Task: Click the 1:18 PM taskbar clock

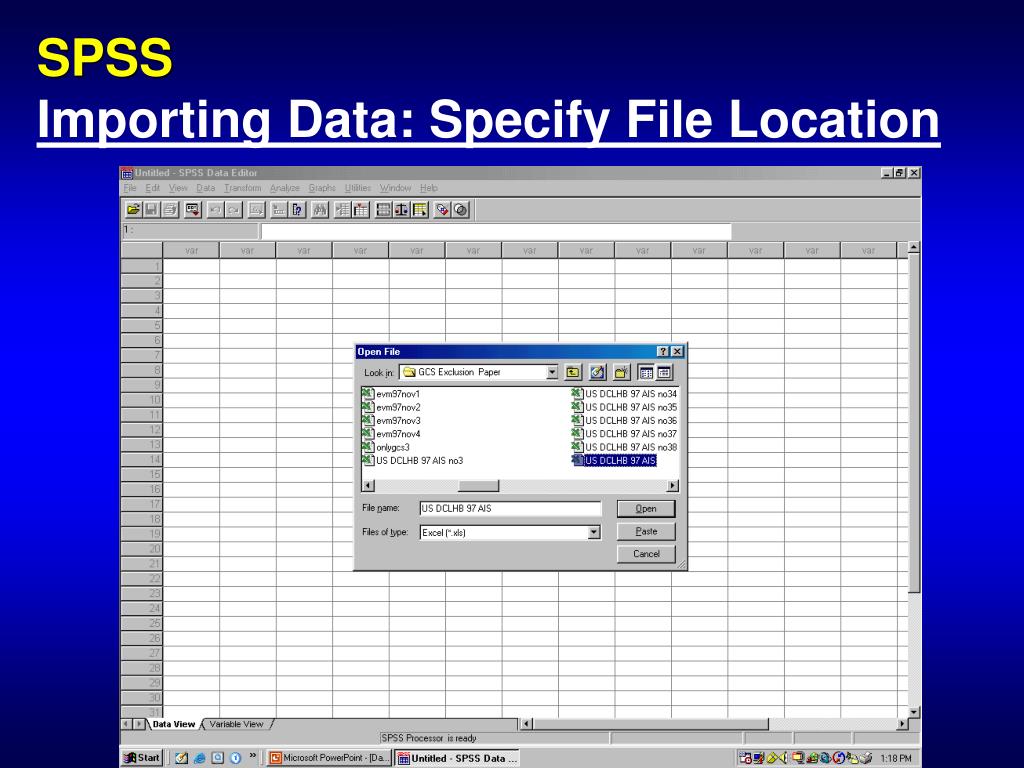Action: (896, 758)
